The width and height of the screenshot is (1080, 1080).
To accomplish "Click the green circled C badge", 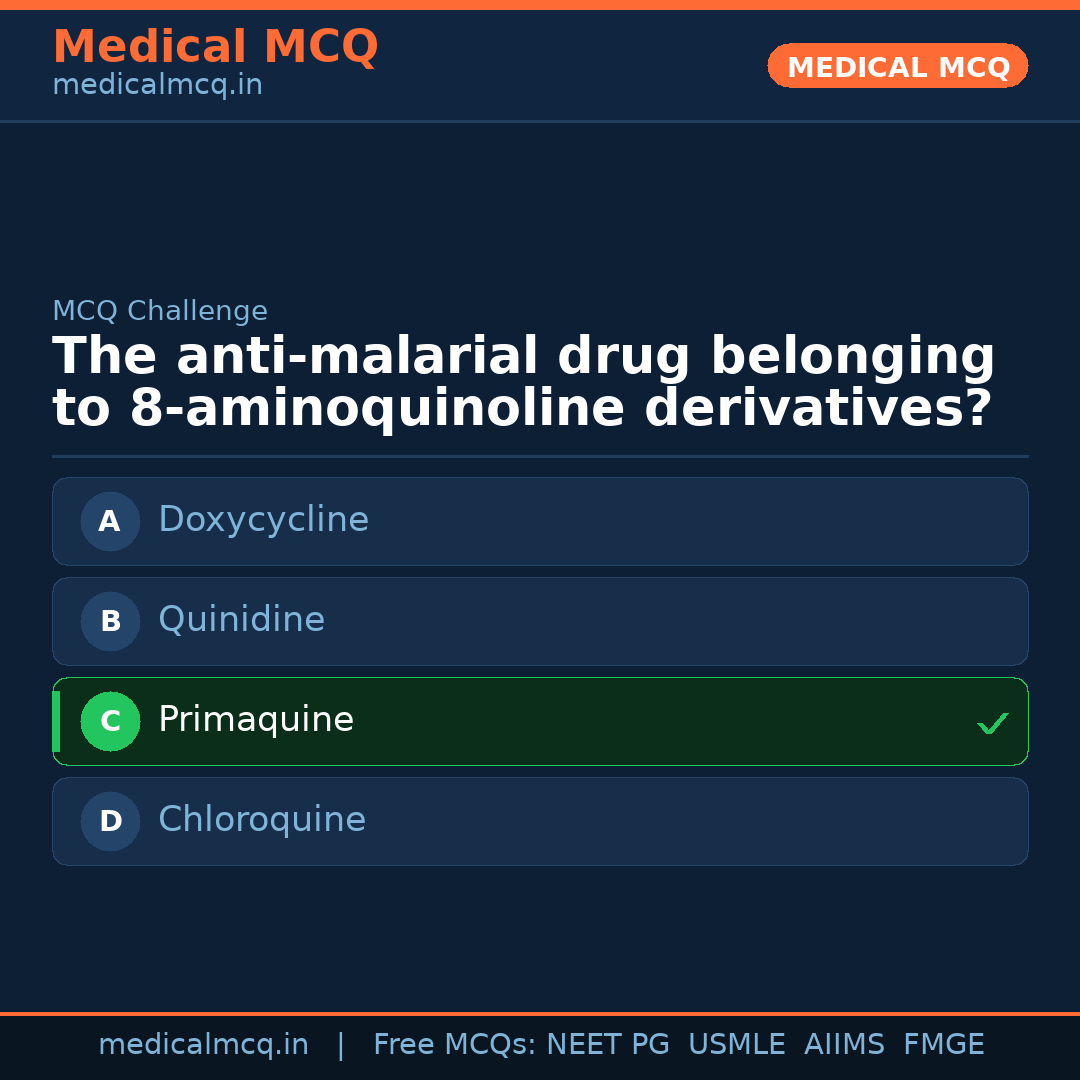I will (x=110, y=721).
